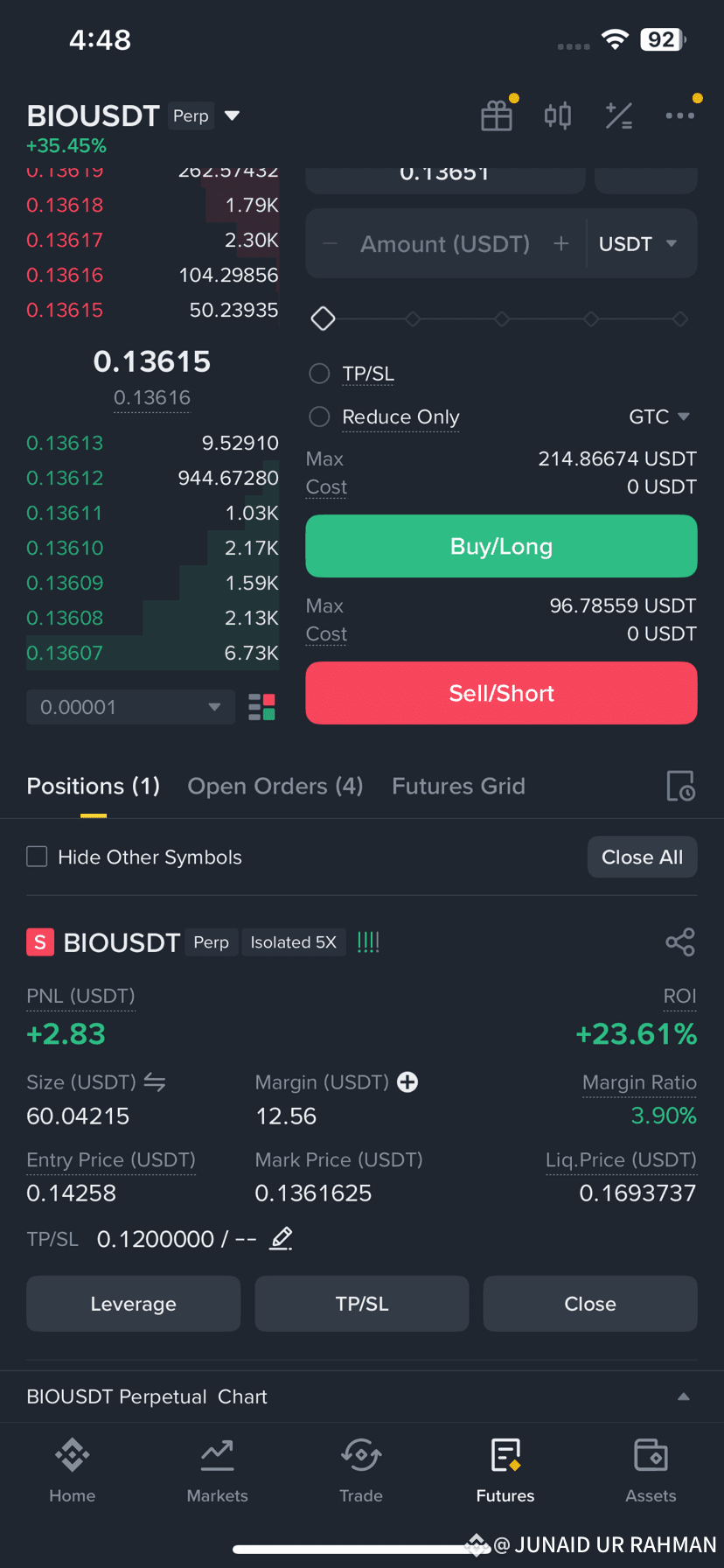Tap the Close All button
Viewport: 724px width, 1568px height.
pos(643,857)
